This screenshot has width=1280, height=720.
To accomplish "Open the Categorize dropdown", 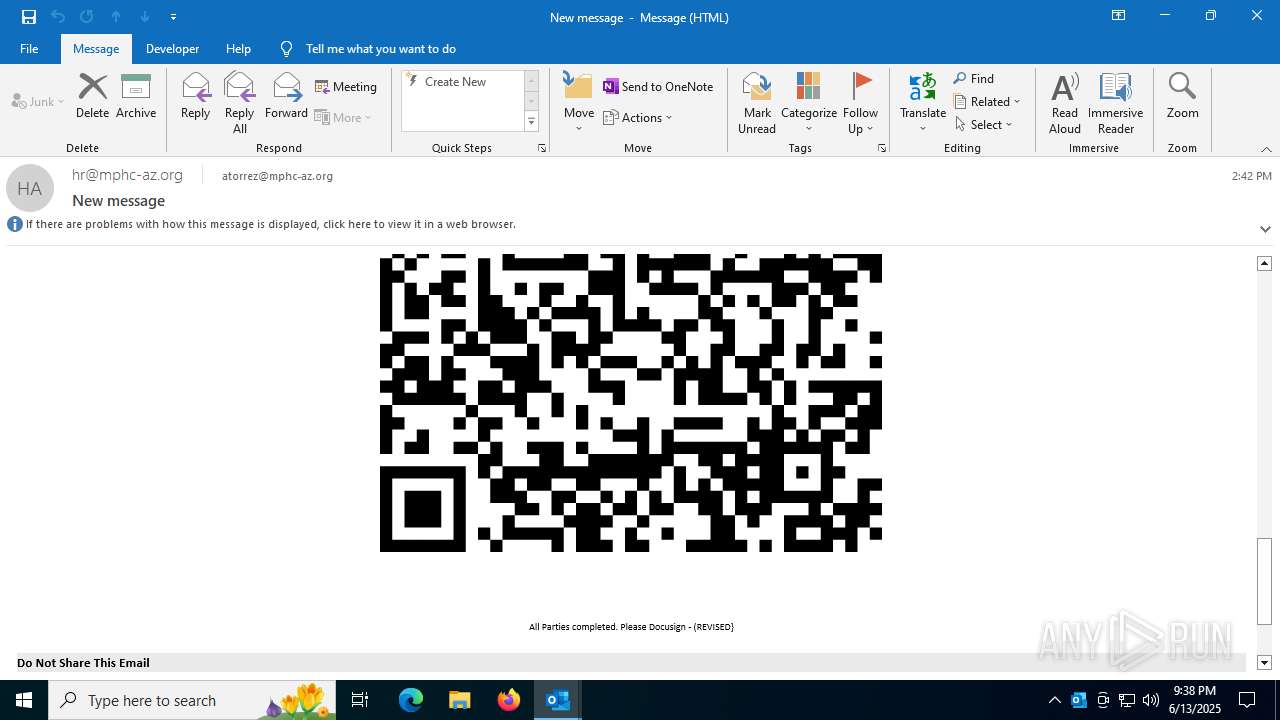I will tap(809, 103).
